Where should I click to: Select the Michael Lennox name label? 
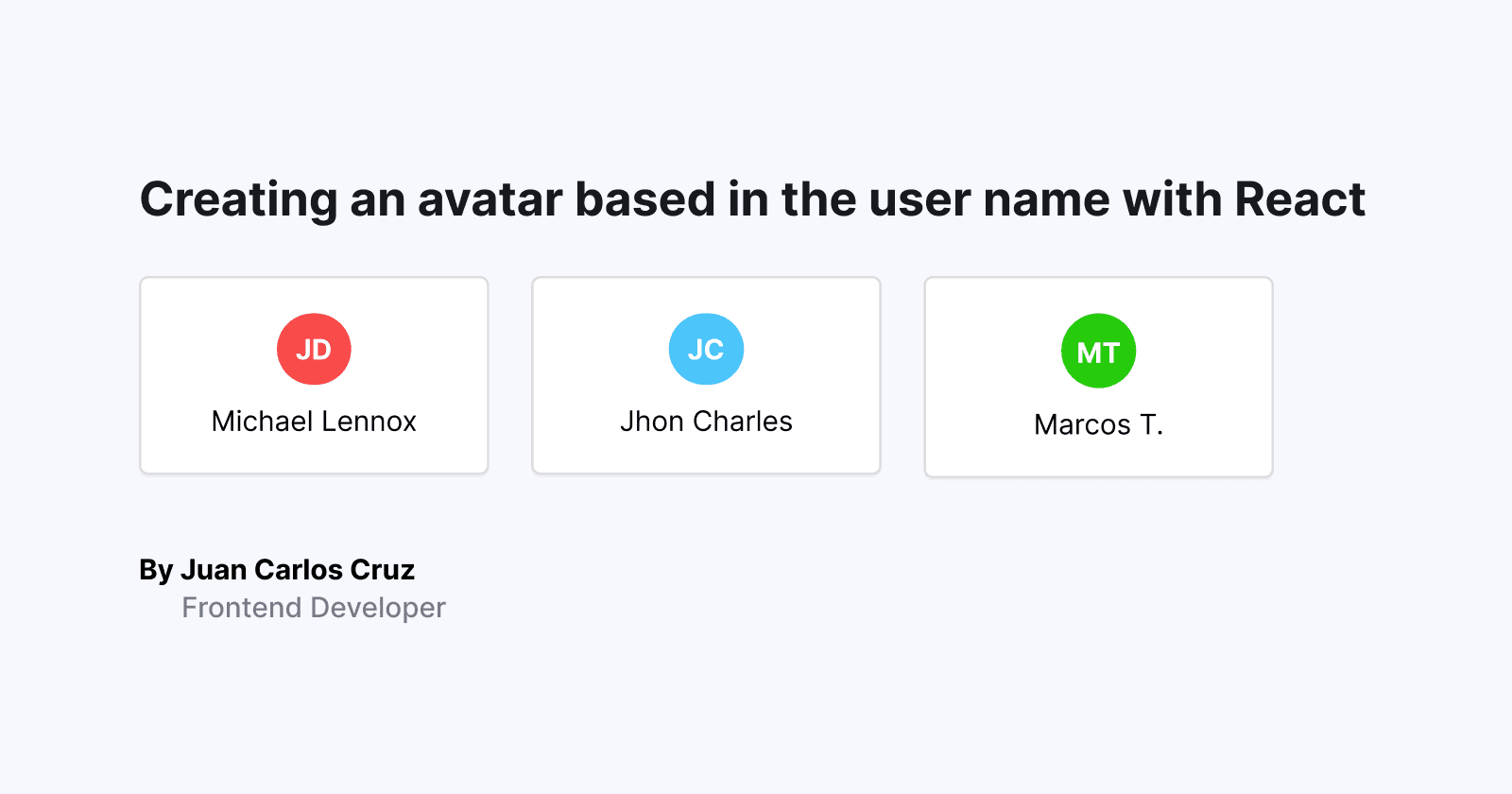(314, 422)
